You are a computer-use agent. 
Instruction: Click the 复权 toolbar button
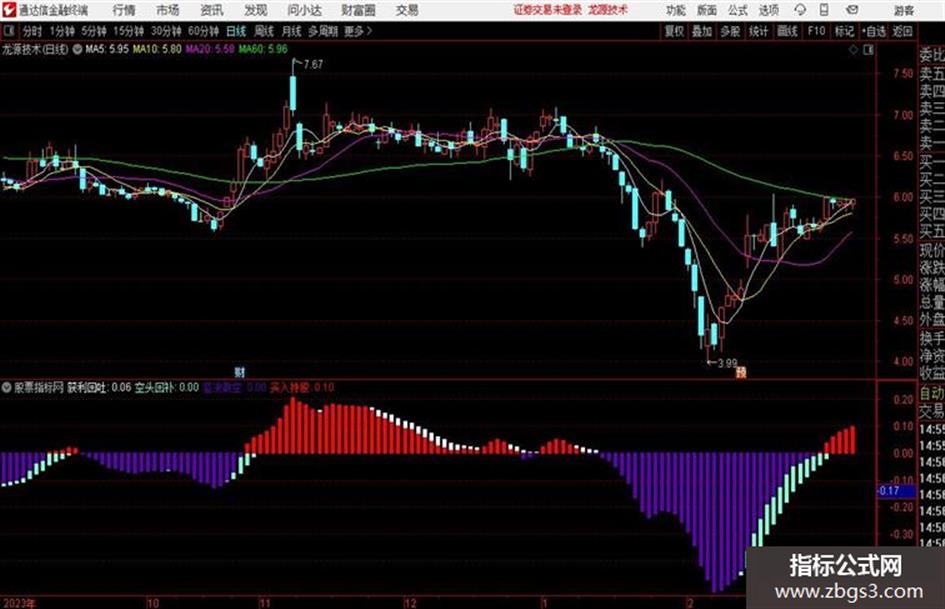pyautogui.click(x=674, y=31)
